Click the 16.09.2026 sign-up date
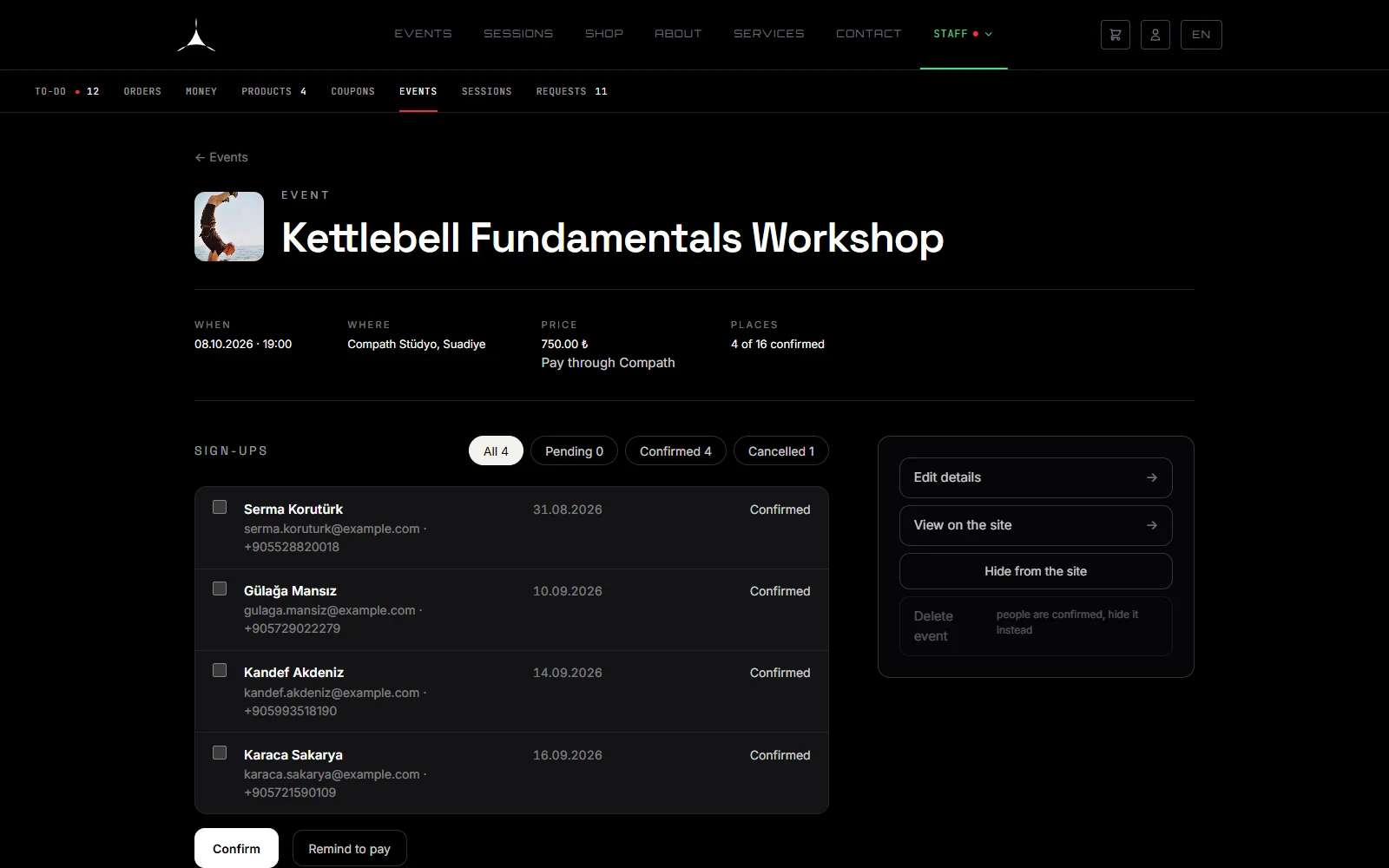 (568, 755)
